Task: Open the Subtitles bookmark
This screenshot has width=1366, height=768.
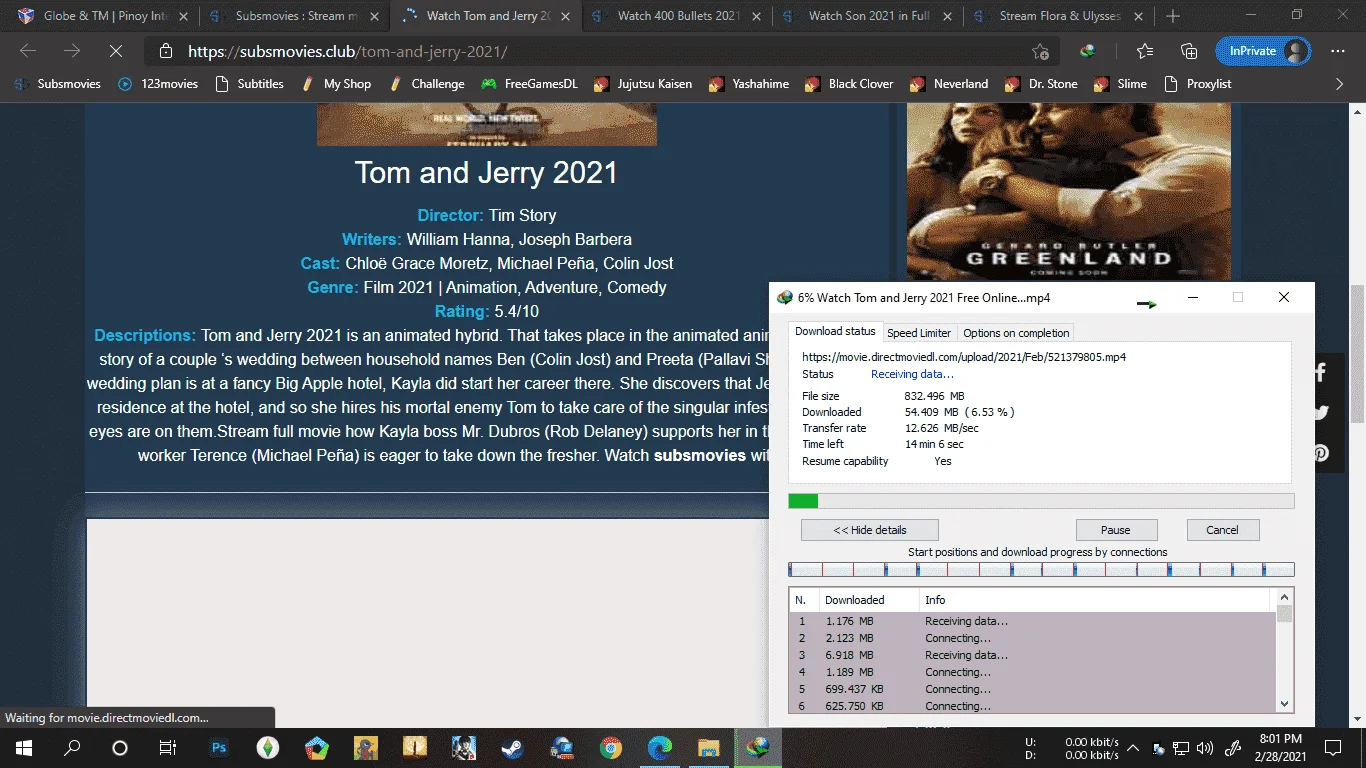Action: (250, 84)
